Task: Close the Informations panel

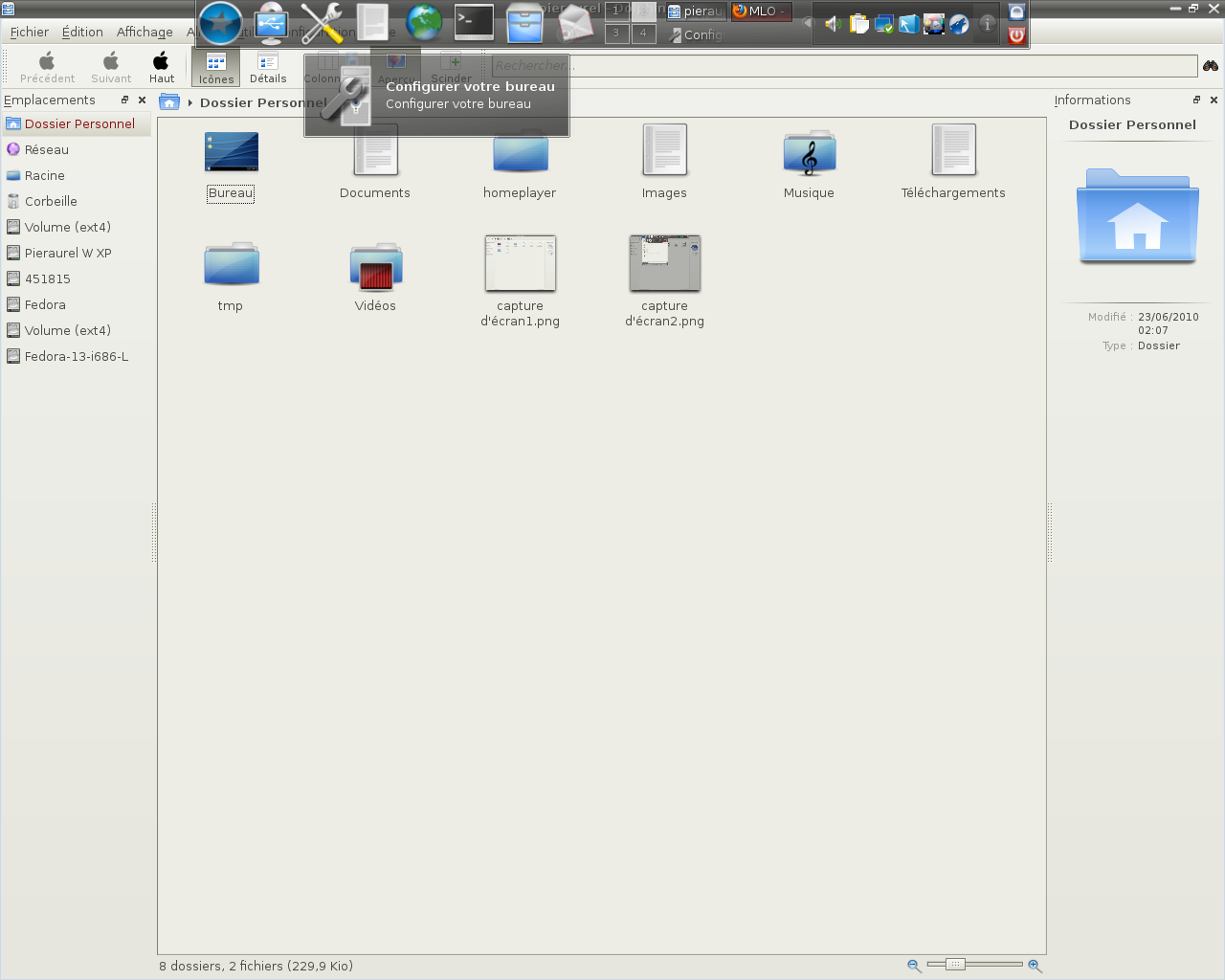Action: tap(1214, 100)
